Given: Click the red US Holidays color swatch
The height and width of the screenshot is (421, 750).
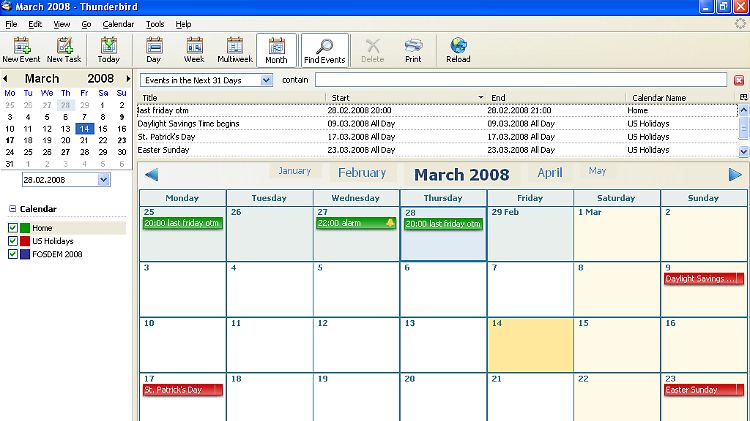Looking at the screenshot, I should tap(25, 241).
